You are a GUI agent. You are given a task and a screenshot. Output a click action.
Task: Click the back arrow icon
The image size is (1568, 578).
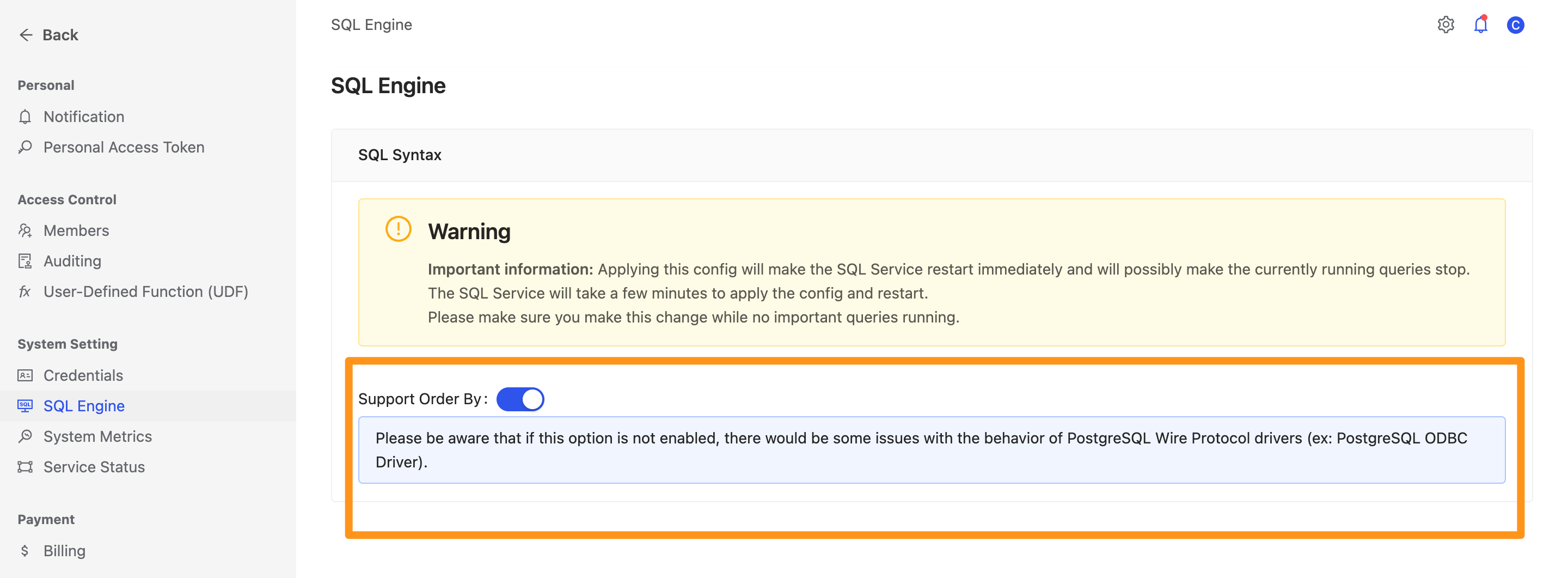26,35
